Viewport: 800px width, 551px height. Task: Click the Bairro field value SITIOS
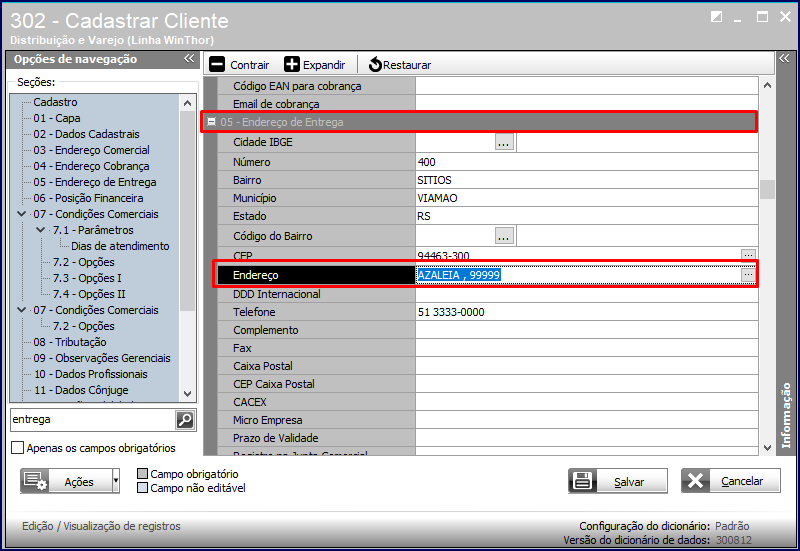click(x=587, y=180)
